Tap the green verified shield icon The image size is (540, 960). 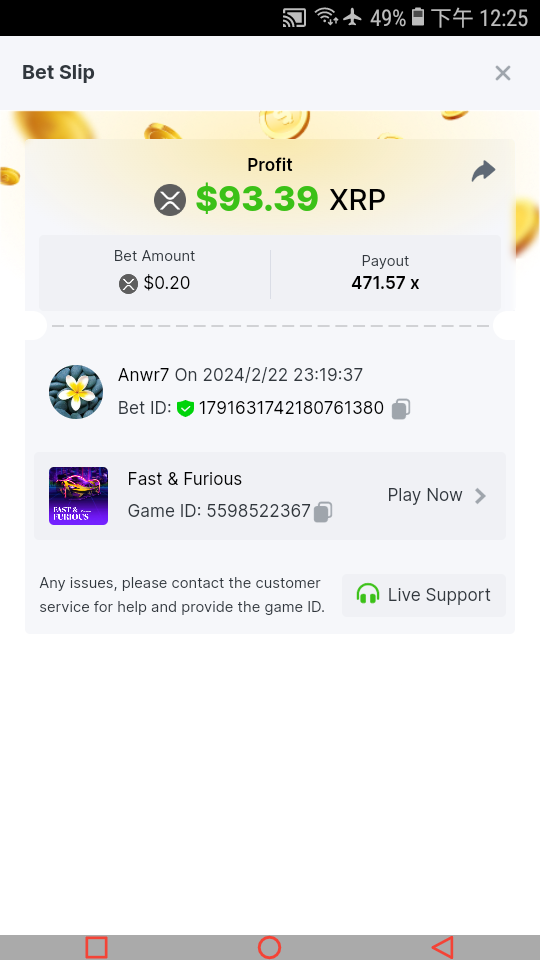(x=185, y=408)
